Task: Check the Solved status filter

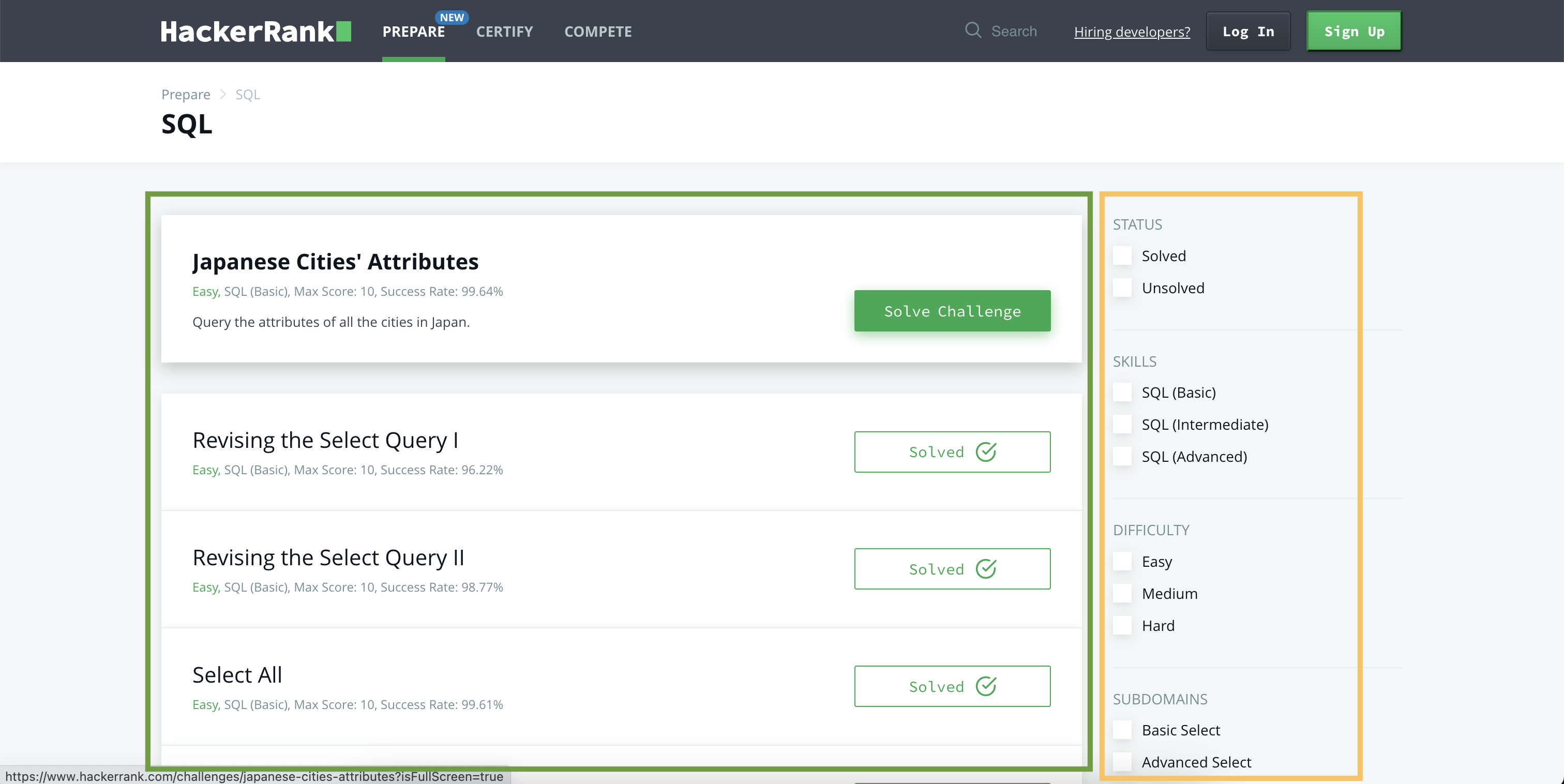Action: point(1122,255)
